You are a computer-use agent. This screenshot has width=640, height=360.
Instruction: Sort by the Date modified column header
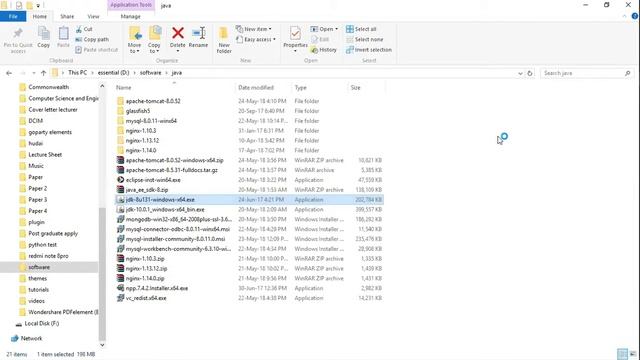coord(264,88)
